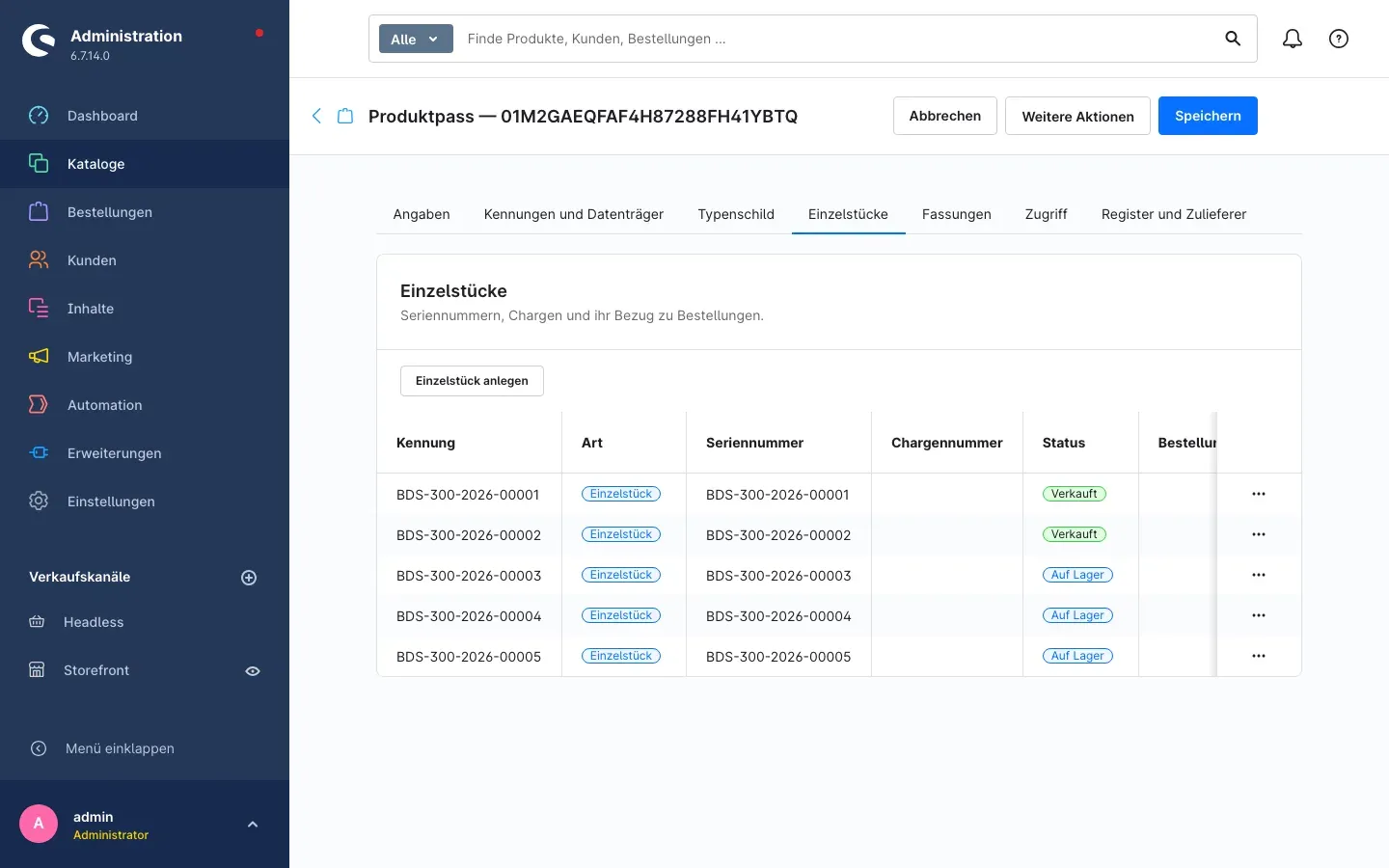Toggle Storefront visibility eye icon
The height and width of the screenshot is (868, 1389).
[253, 671]
